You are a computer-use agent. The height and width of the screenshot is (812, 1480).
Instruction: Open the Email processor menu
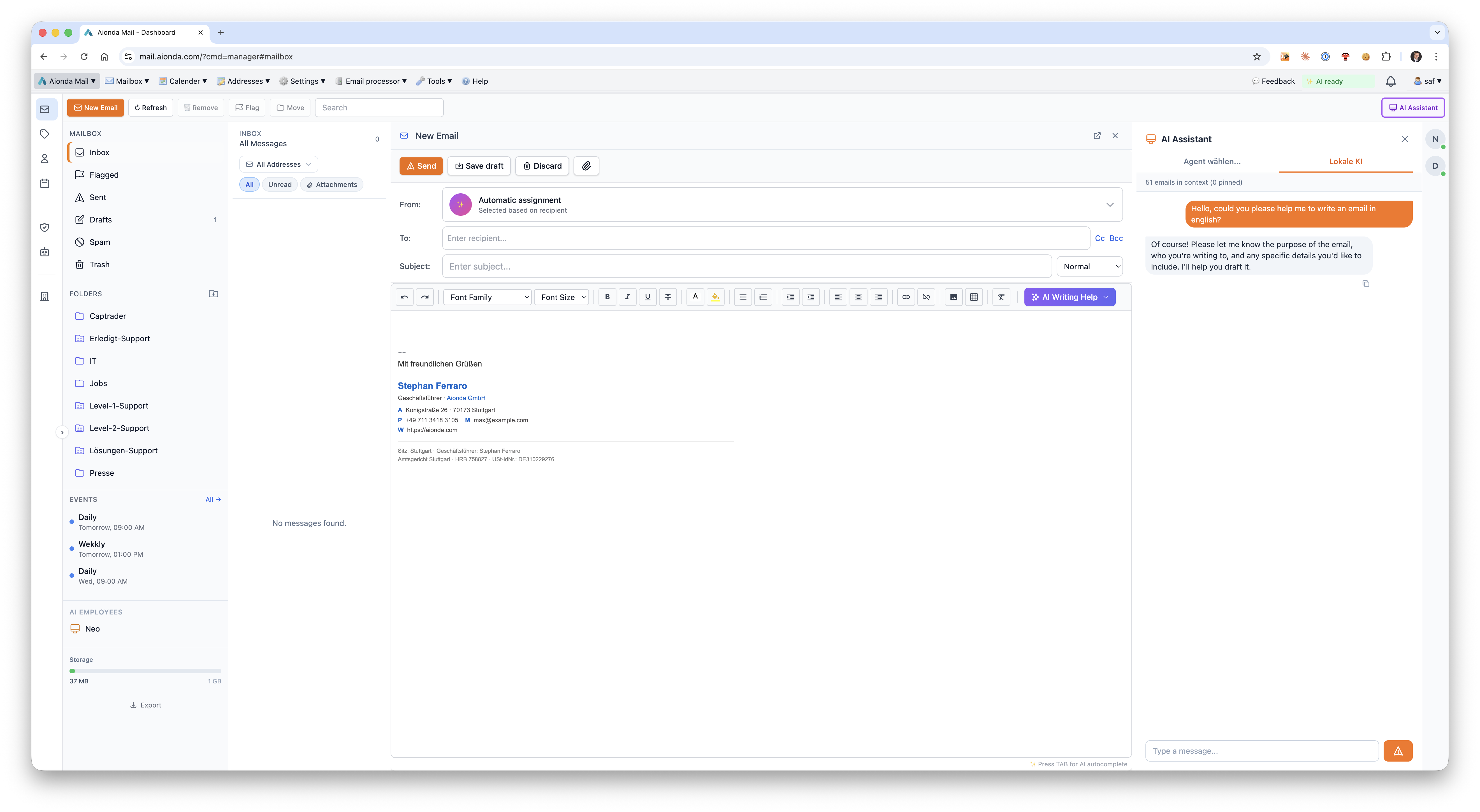click(x=371, y=81)
